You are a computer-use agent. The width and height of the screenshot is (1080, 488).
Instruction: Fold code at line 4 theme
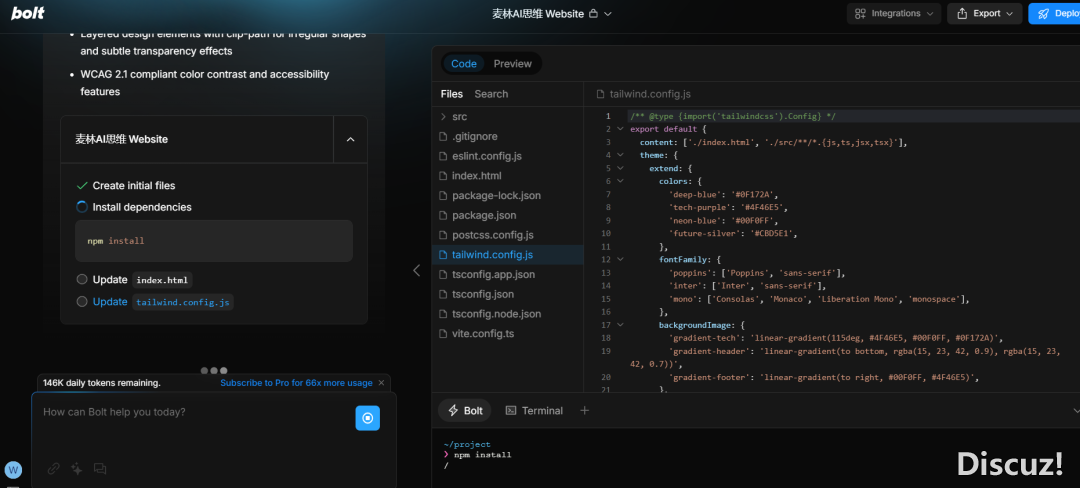tap(620, 156)
